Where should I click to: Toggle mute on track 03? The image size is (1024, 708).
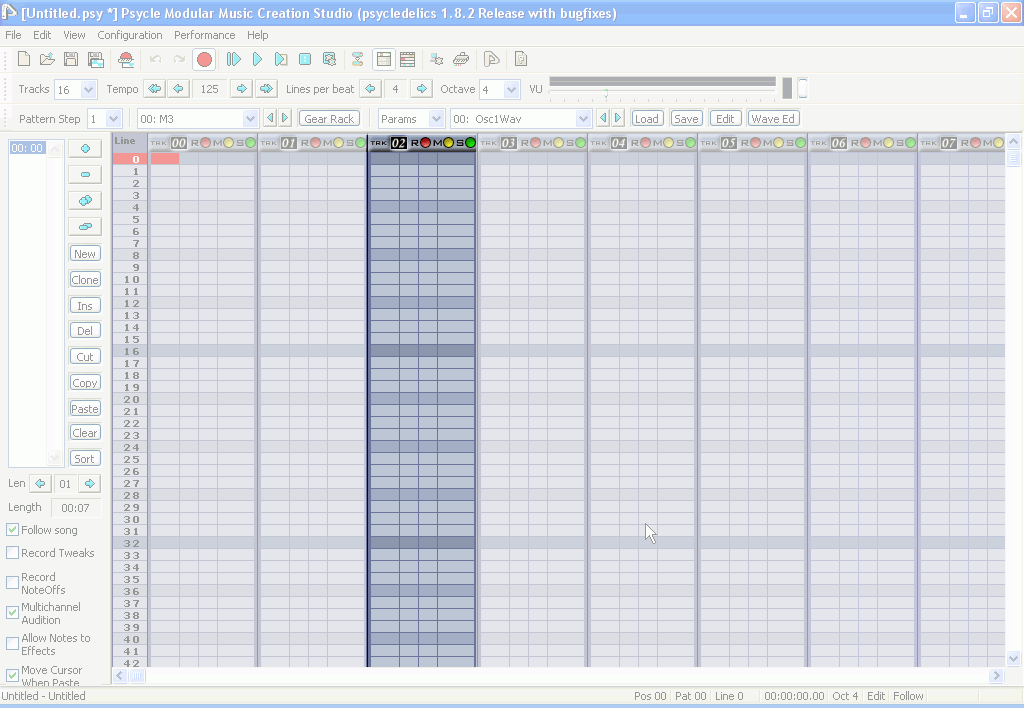coord(558,143)
